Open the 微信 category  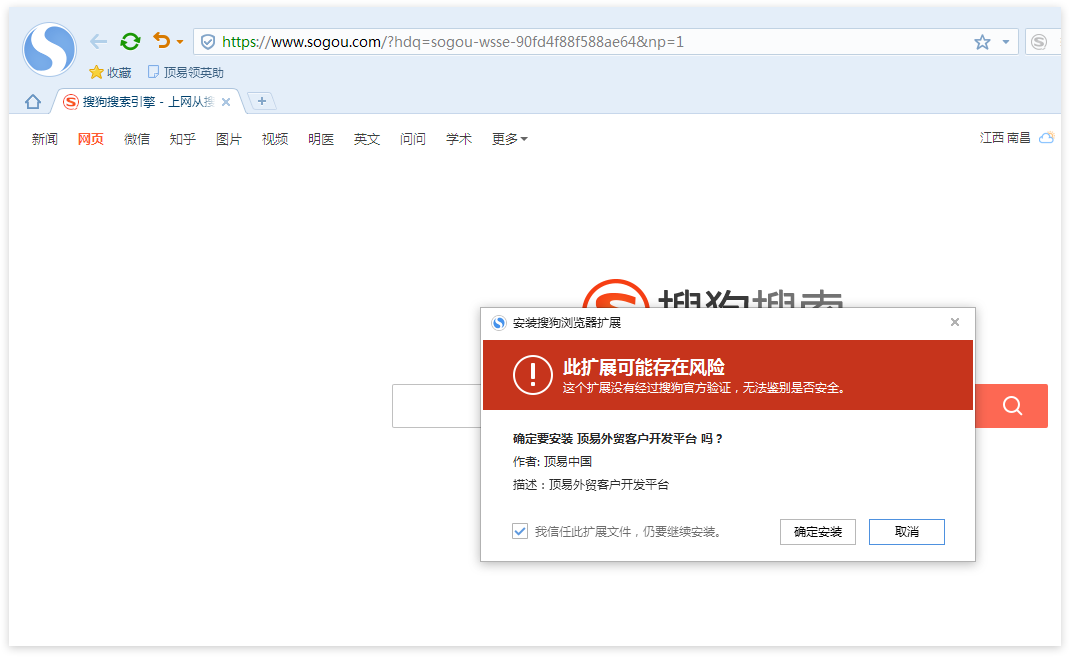136,139
